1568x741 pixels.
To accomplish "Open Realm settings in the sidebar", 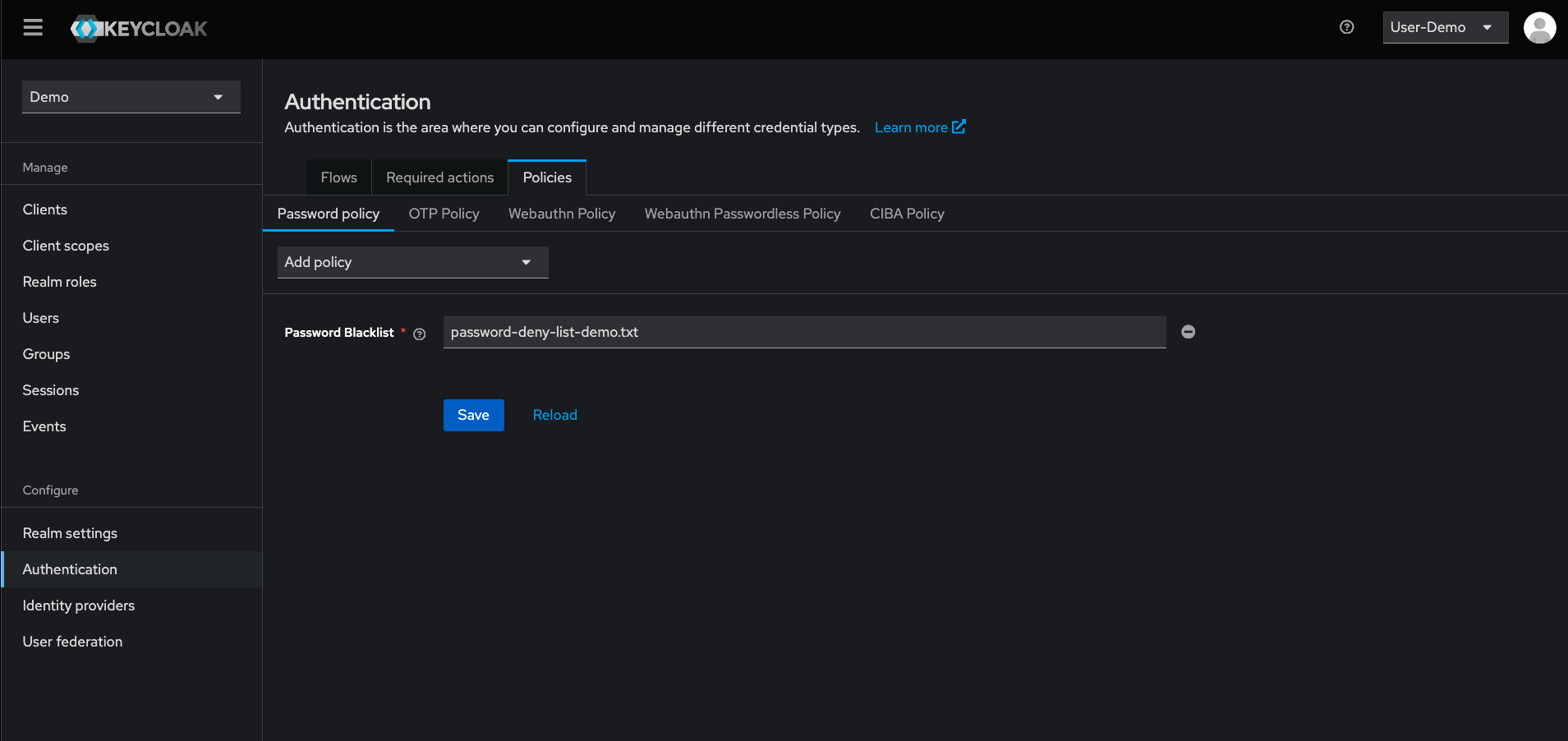I will (x=131, y=533).
